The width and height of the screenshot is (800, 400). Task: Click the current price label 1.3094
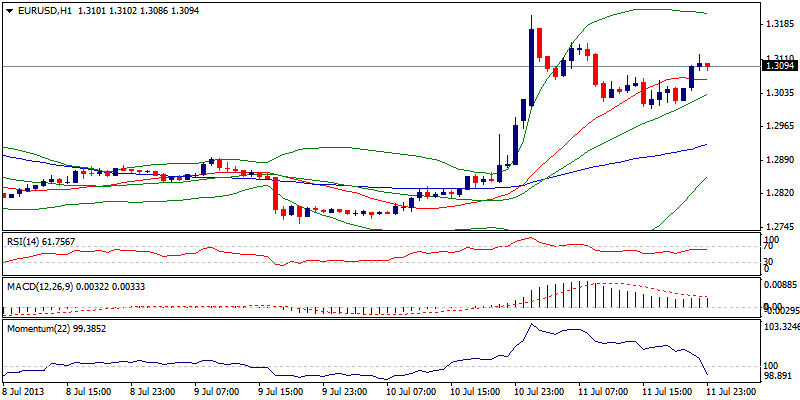(777, 66)
